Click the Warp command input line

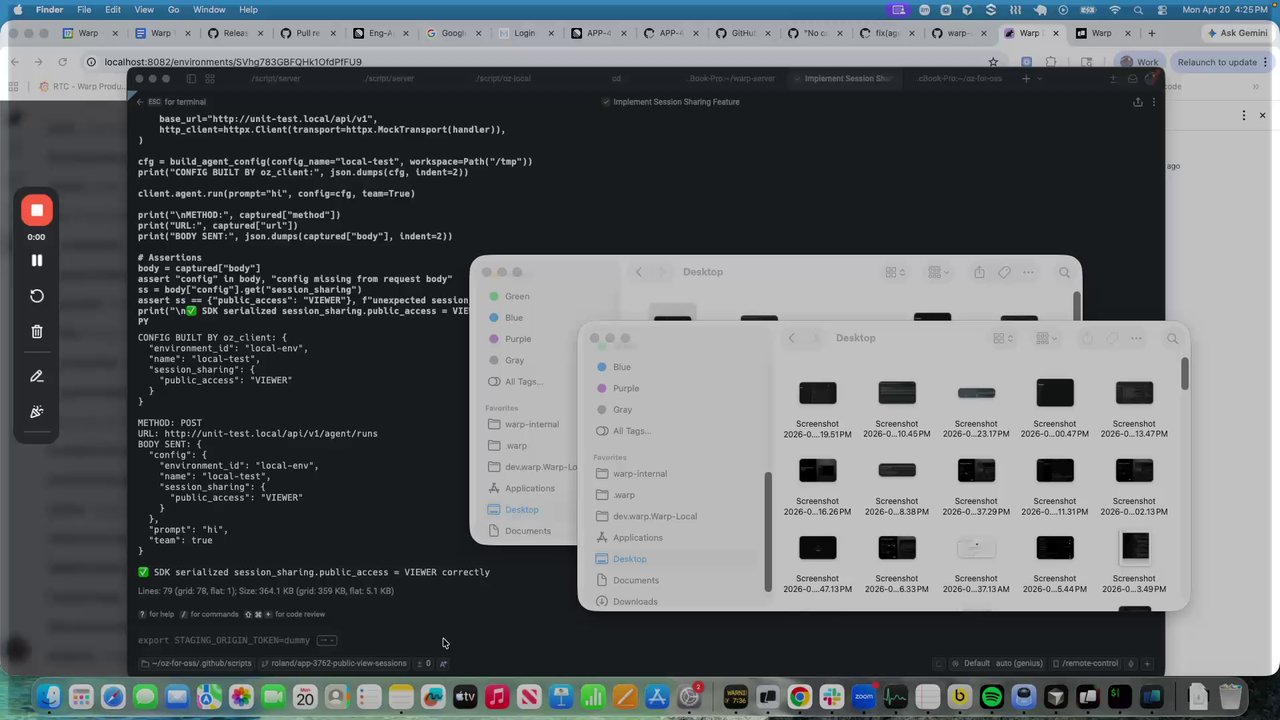coord(640,640)
